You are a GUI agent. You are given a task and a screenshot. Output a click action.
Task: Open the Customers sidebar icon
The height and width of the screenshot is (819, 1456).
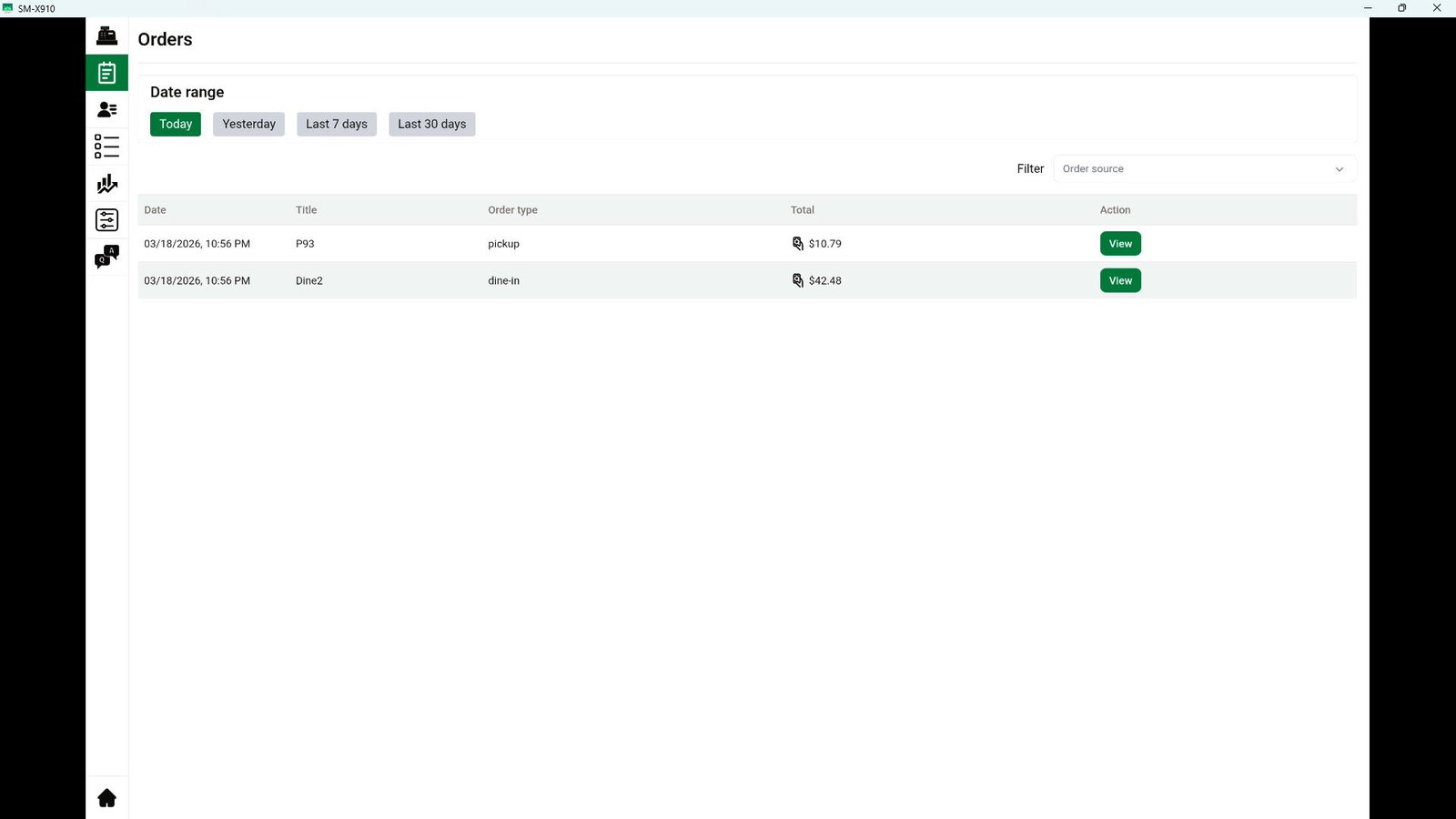pyautogui.click(x=106, y=109)
